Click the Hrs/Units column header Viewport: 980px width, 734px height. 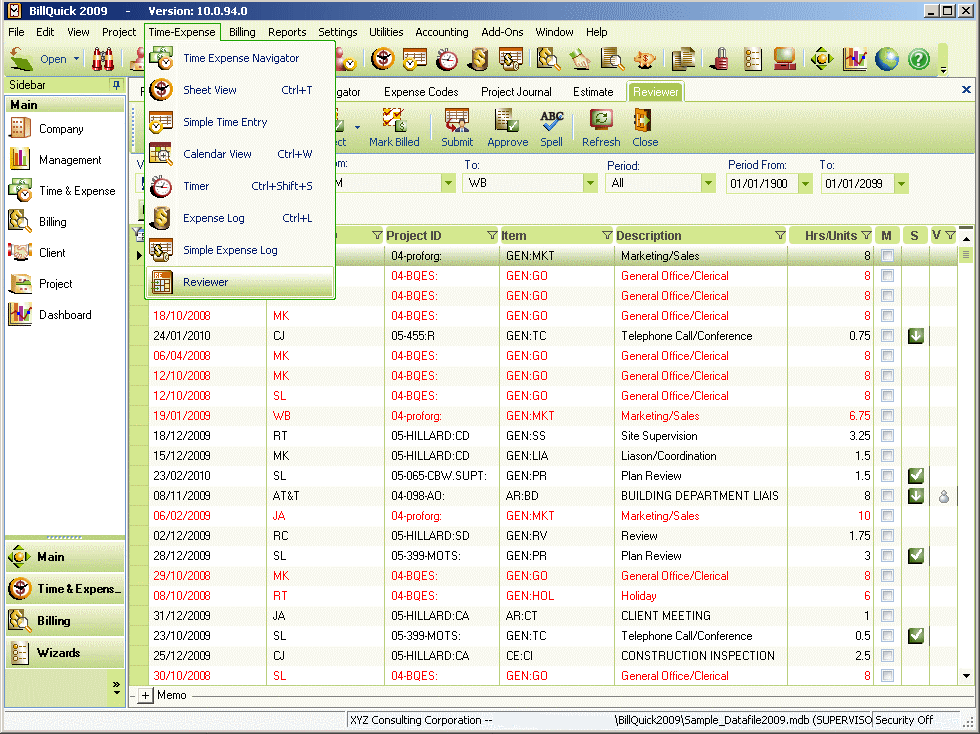point(831,236)
